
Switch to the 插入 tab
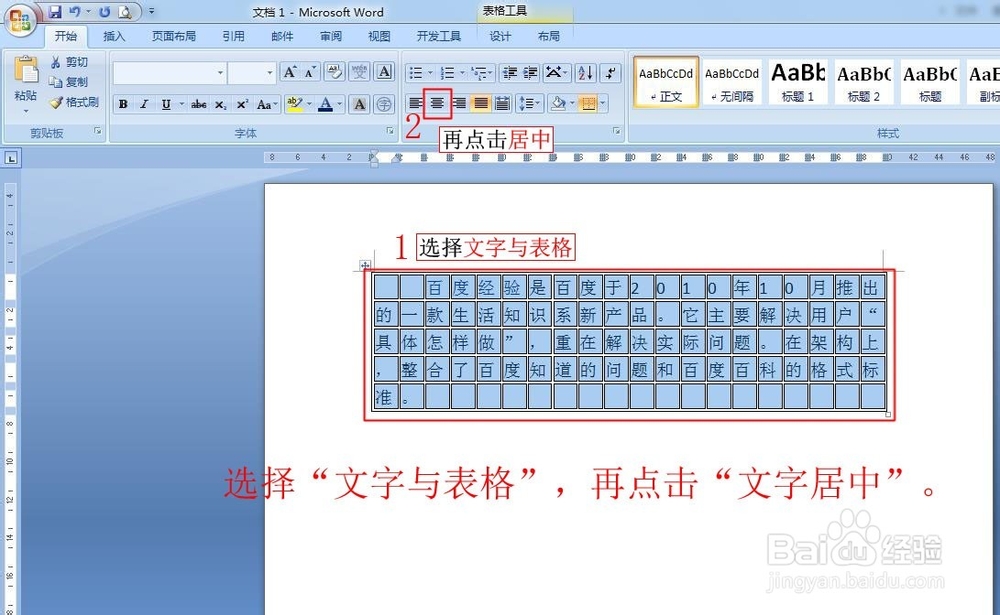(x=114, y=36)
